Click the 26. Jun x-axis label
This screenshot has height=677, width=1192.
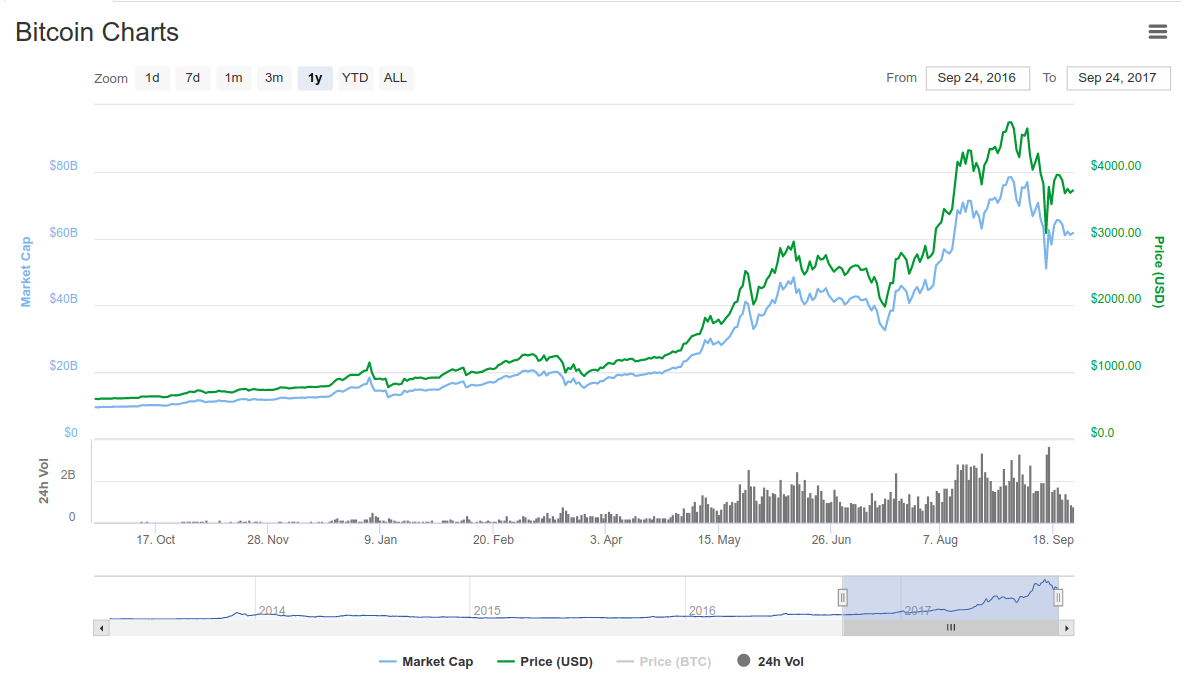831,539
